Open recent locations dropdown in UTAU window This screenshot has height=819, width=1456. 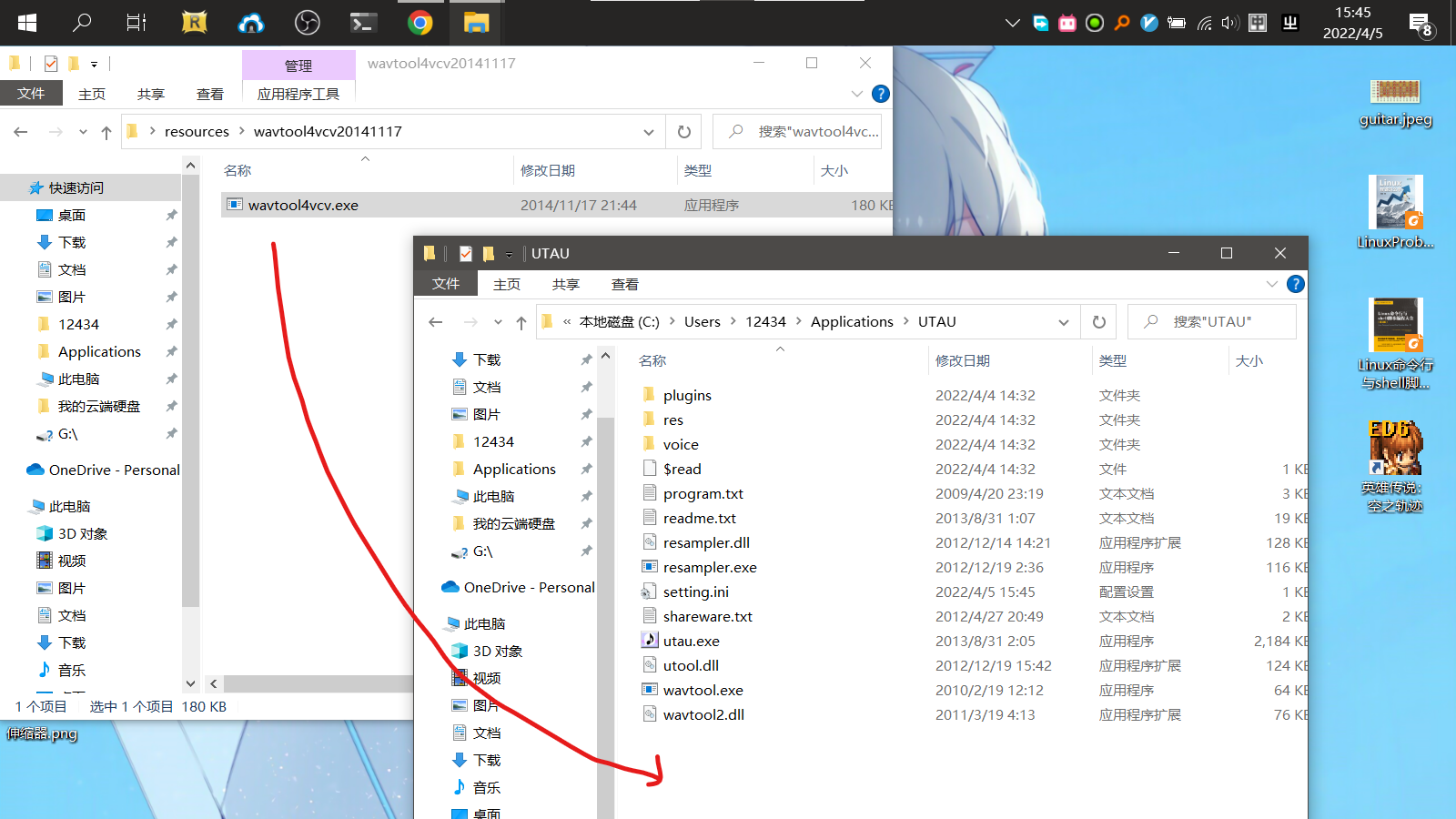coord(498,322)
